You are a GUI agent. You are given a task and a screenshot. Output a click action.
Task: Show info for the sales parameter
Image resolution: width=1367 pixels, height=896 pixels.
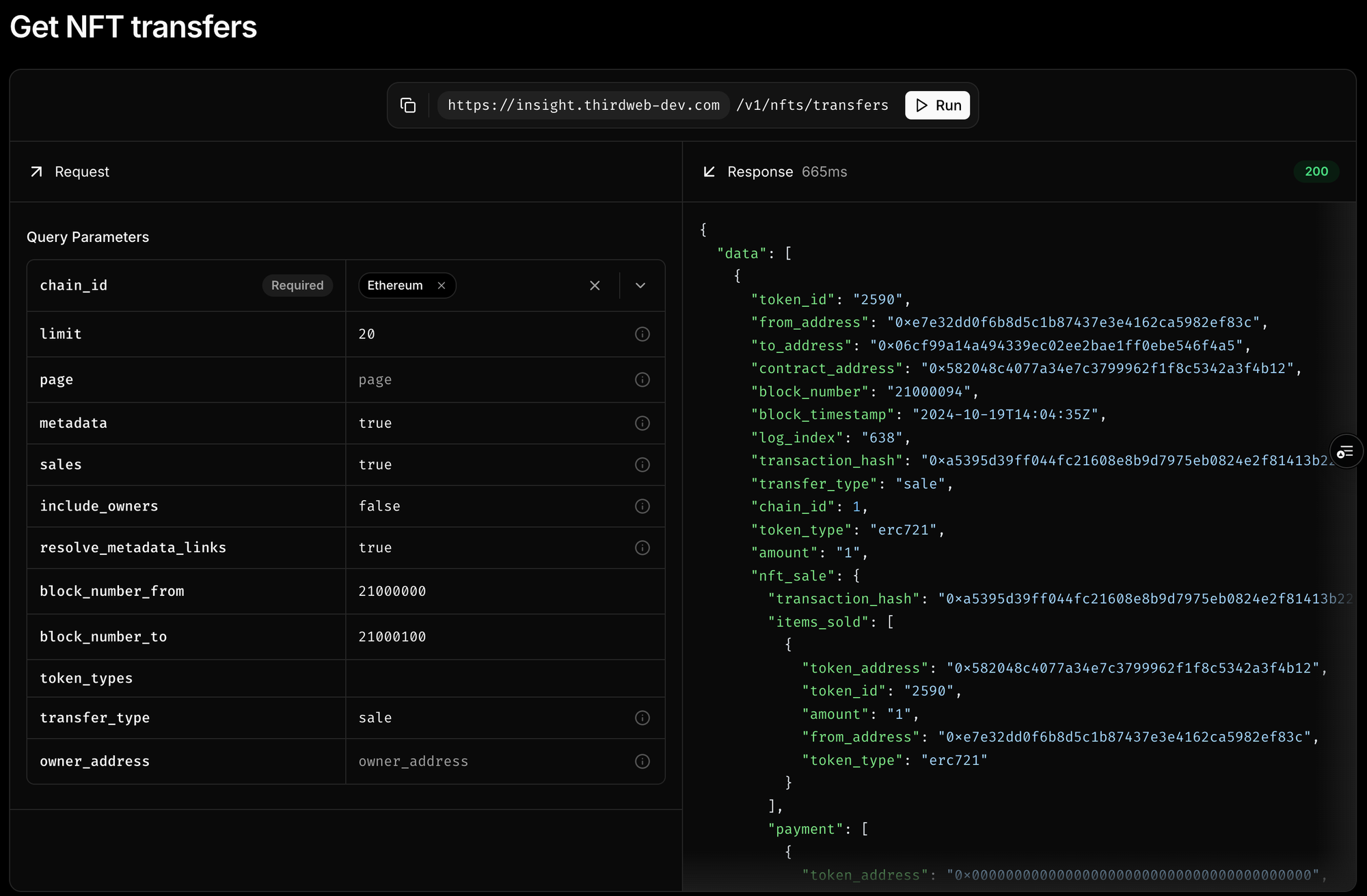tap(642, 465)
